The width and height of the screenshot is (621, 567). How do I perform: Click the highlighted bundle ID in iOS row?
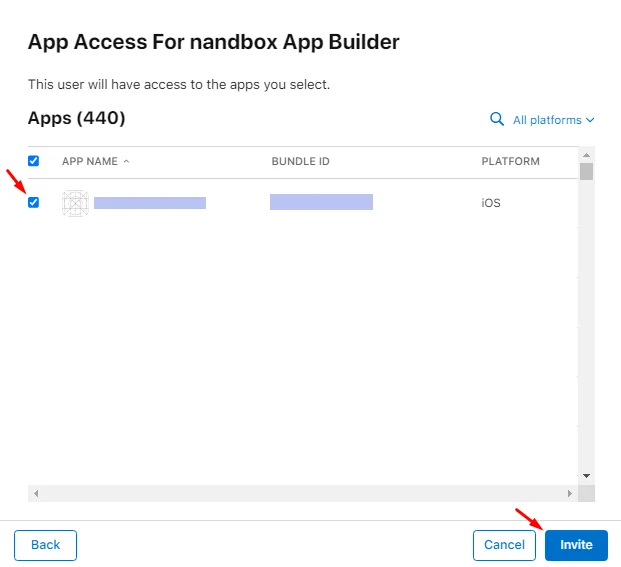coord(321,202)
